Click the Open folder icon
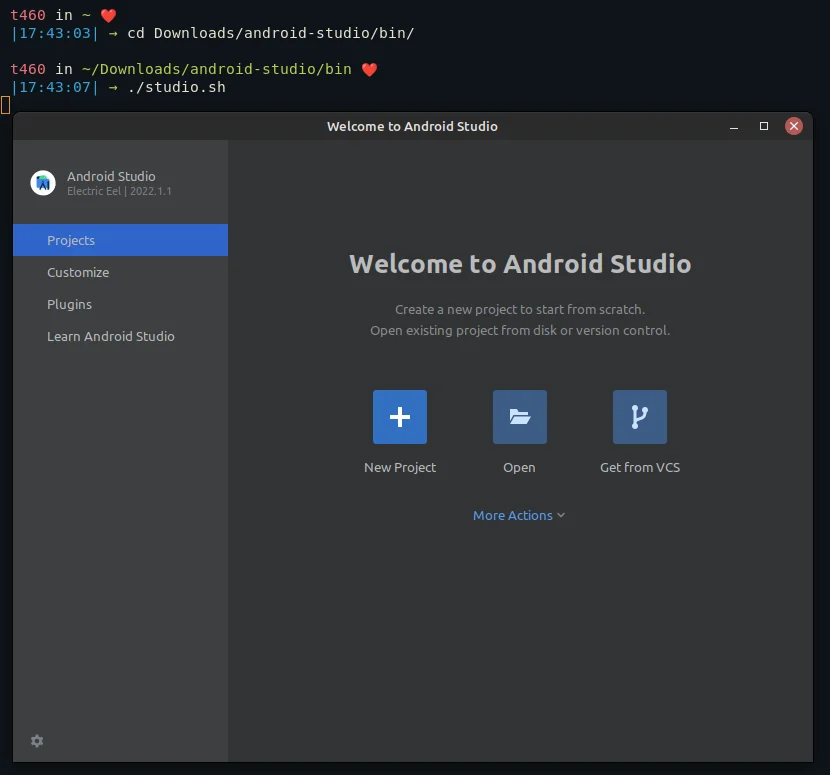The width and height of the screenshot is (830, 775). (519, 416)
